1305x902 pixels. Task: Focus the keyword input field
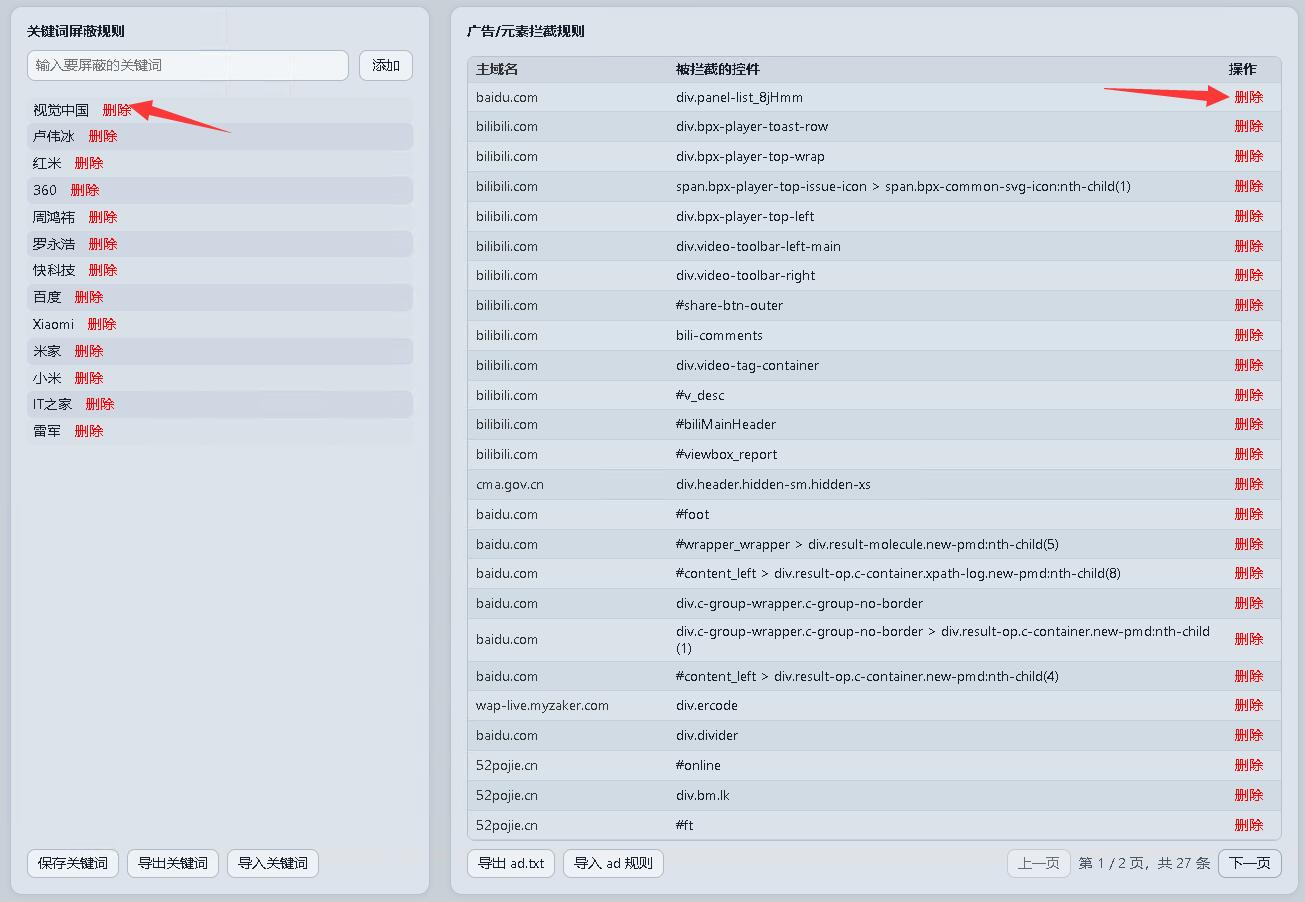tap(188, 66)
